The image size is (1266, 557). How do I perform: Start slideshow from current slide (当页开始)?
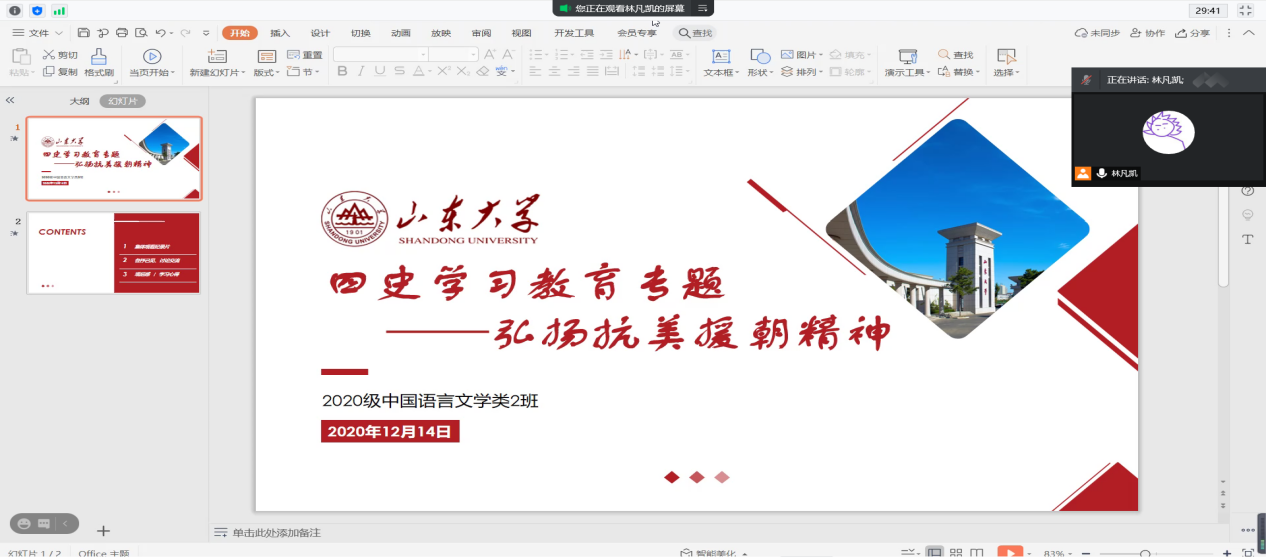(x=152, y=57)
